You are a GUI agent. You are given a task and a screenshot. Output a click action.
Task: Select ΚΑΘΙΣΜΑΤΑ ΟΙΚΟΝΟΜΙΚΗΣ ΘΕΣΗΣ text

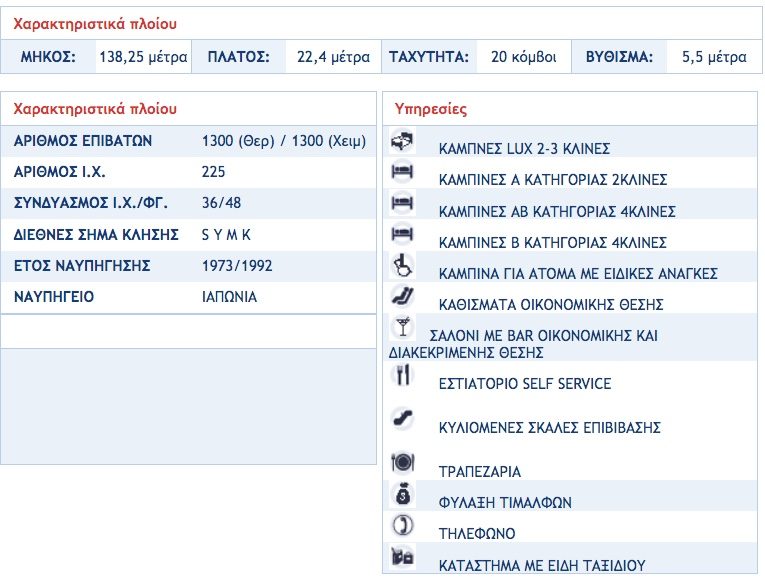(551, 305)
